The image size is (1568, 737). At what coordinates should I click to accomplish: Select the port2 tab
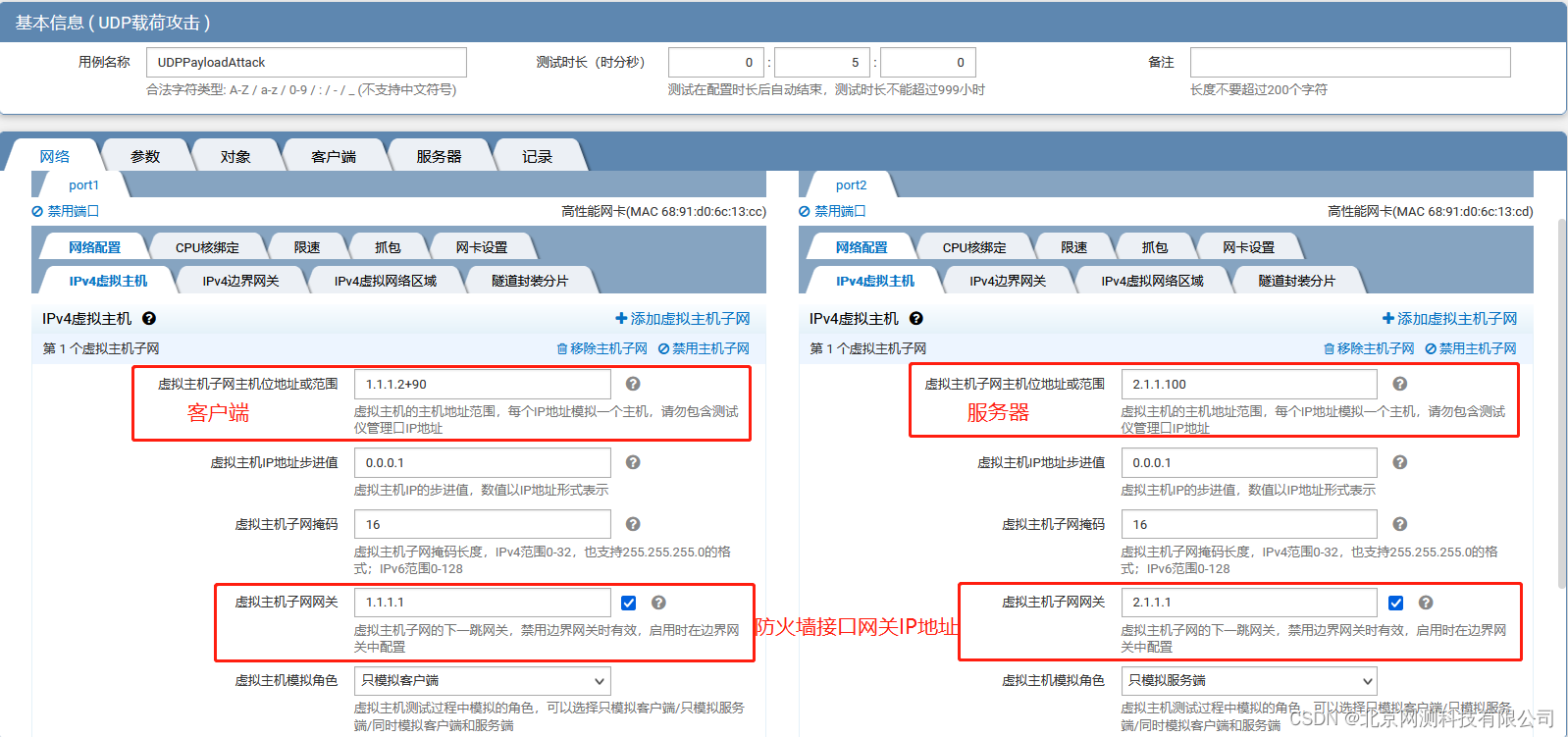click(851, 184)
